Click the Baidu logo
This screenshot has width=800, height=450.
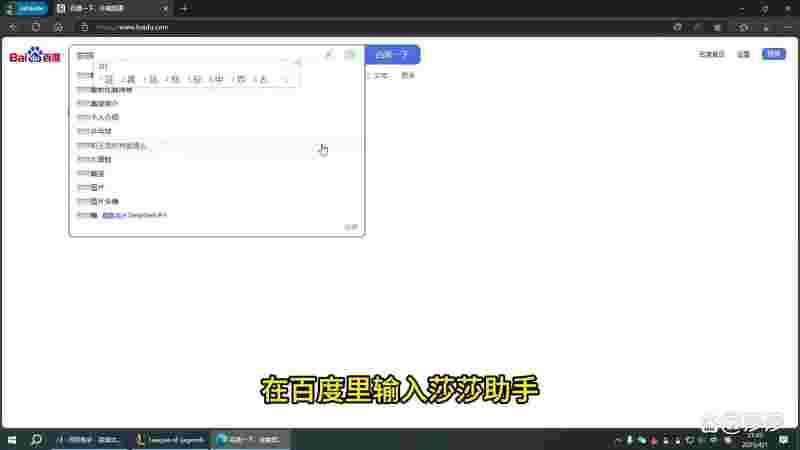[35, 55]
